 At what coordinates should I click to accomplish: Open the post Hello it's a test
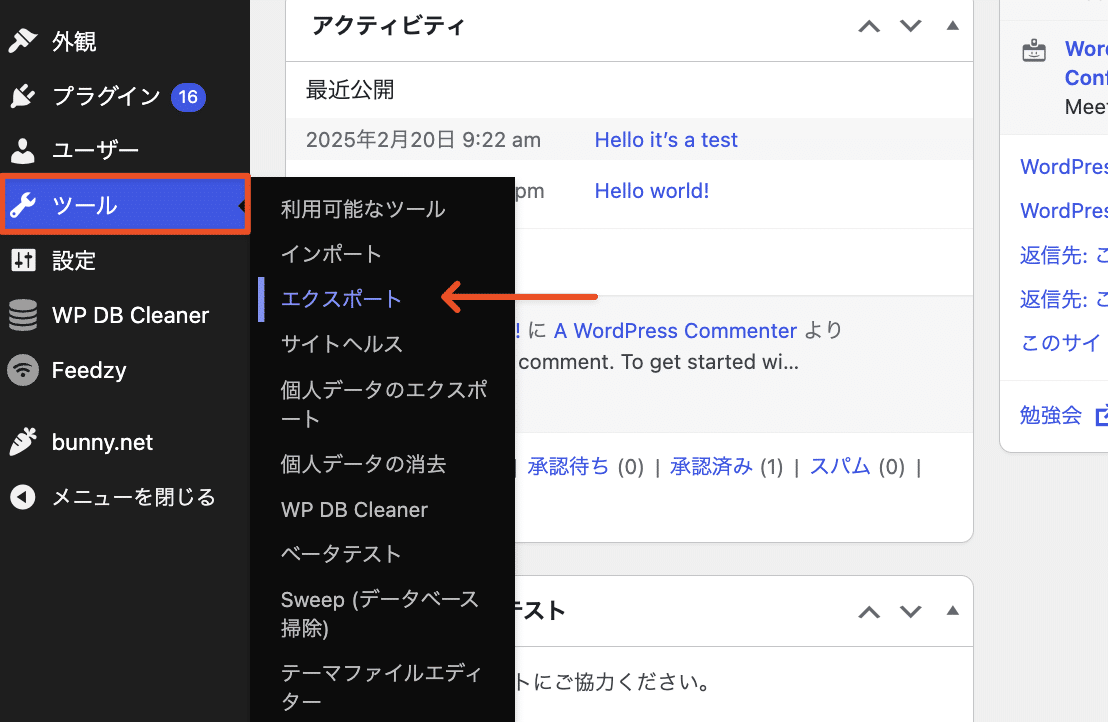pos(666,140)
